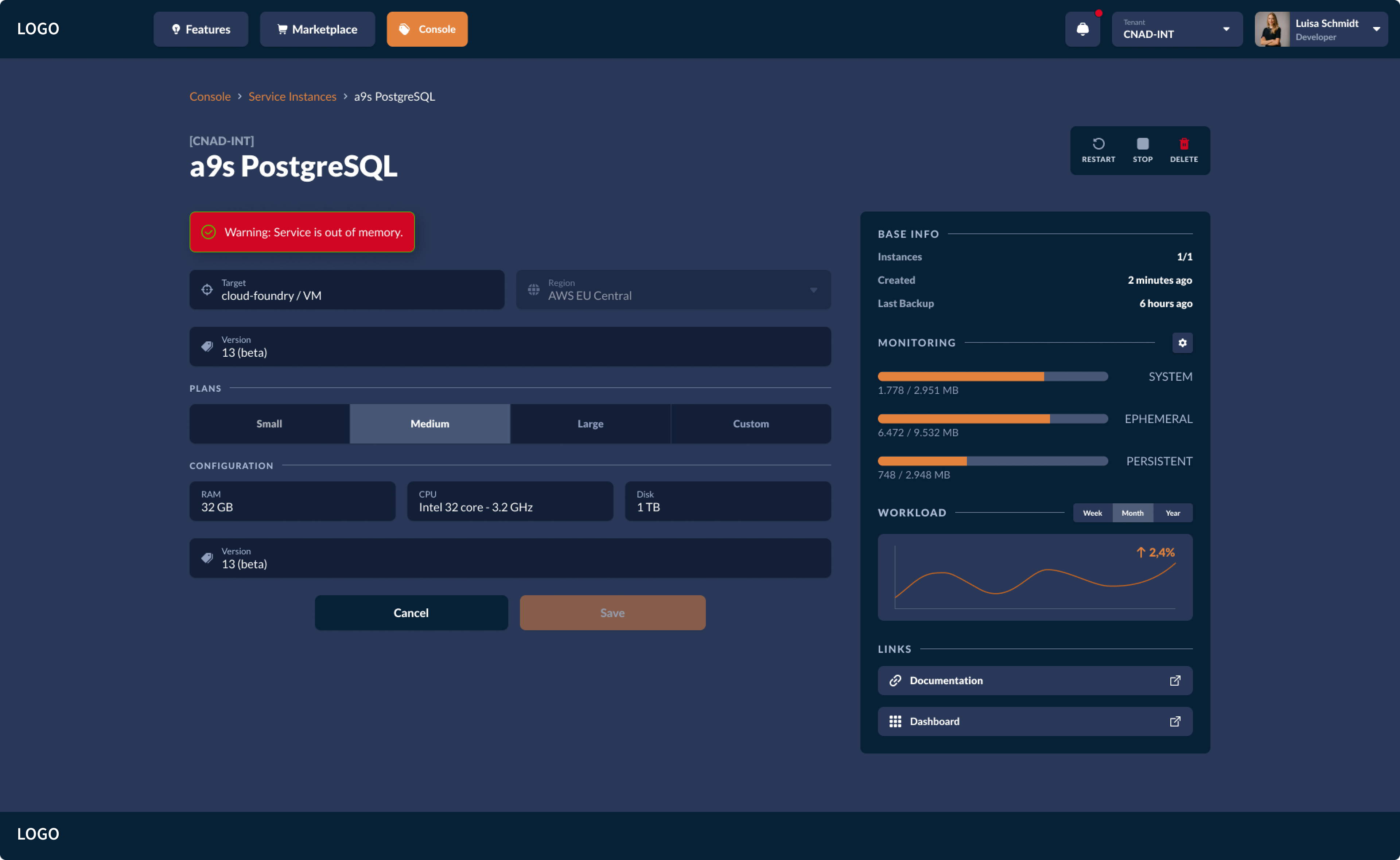
Task: Click the tag icon in lower Version field
Action: pos(207,558)
